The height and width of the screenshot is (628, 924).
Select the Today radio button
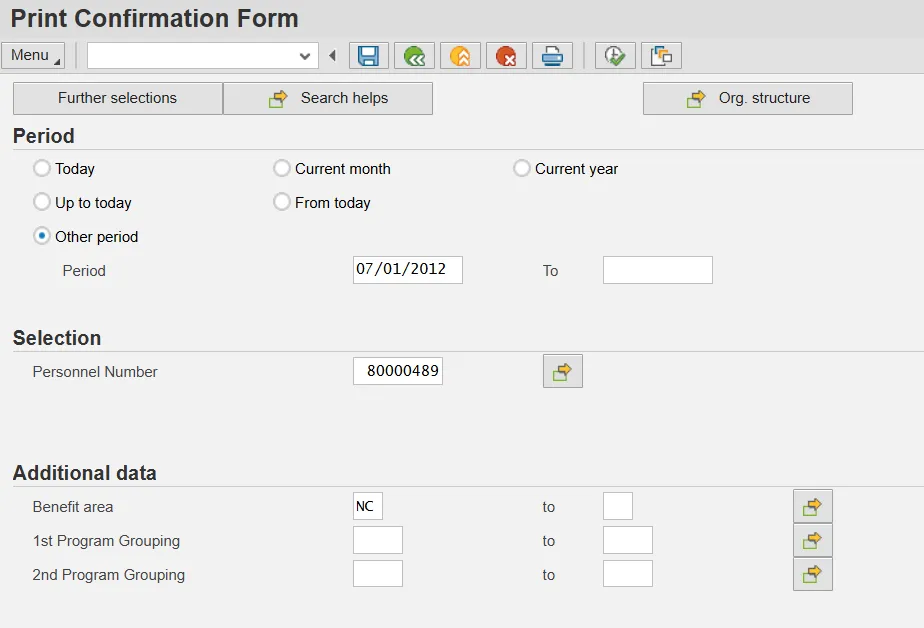pyautogui.click(x=42, y=169)
